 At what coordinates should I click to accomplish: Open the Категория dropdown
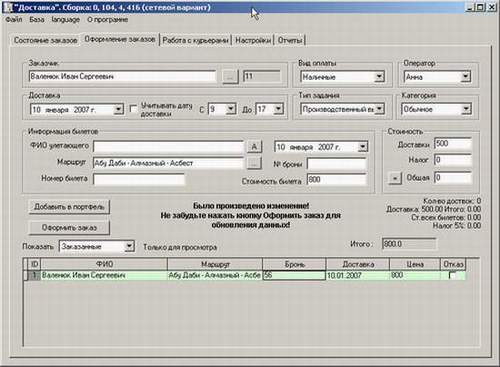point(466,109)
